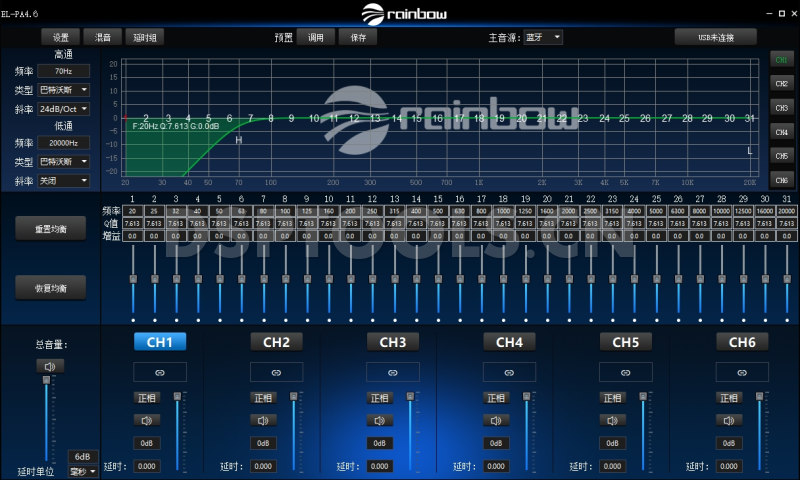800x480 pixels.
Task: Click the H high-pass marker on graph
Action: click(238, 140)
